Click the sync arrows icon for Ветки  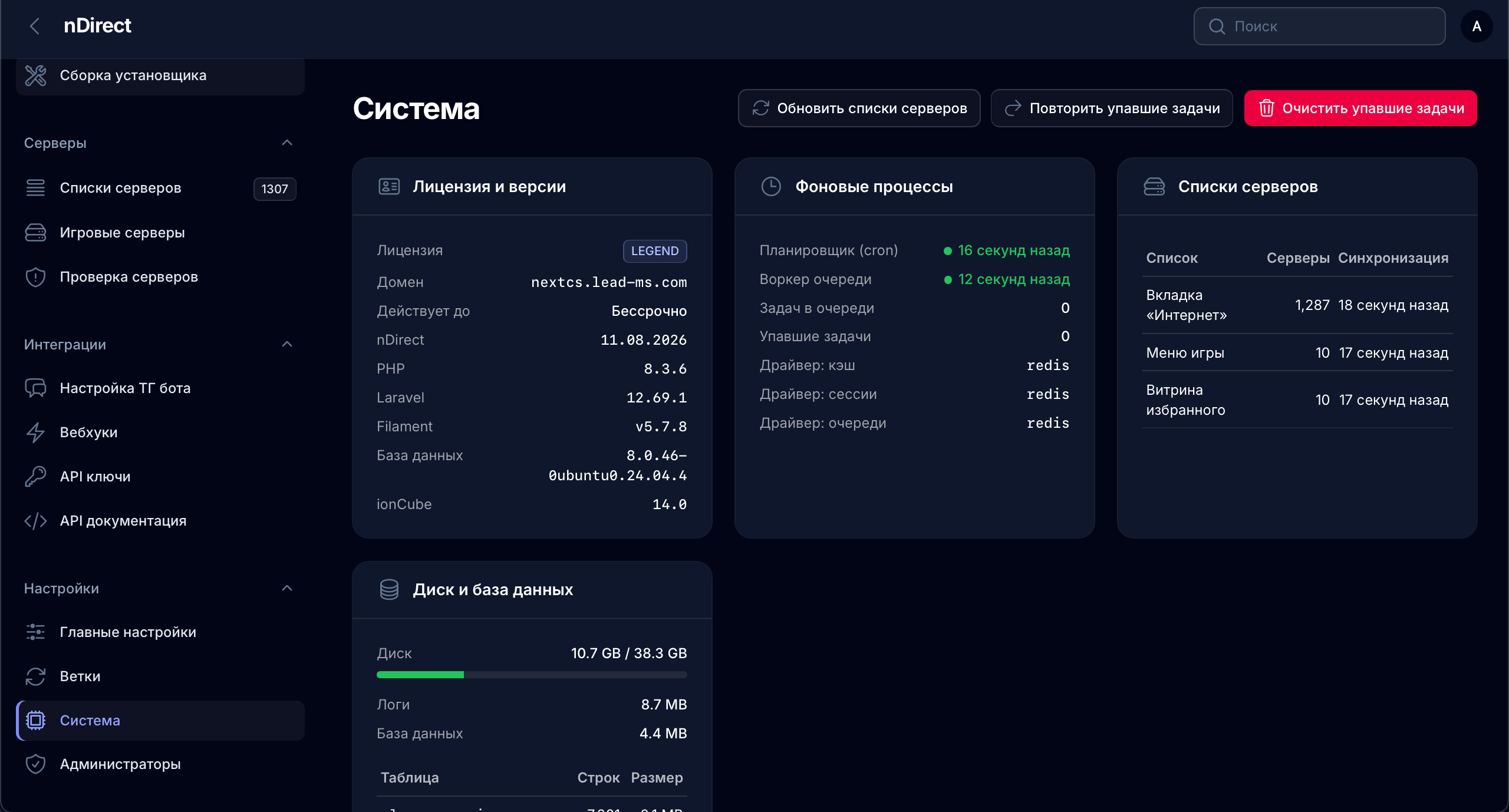coord(35,676)
